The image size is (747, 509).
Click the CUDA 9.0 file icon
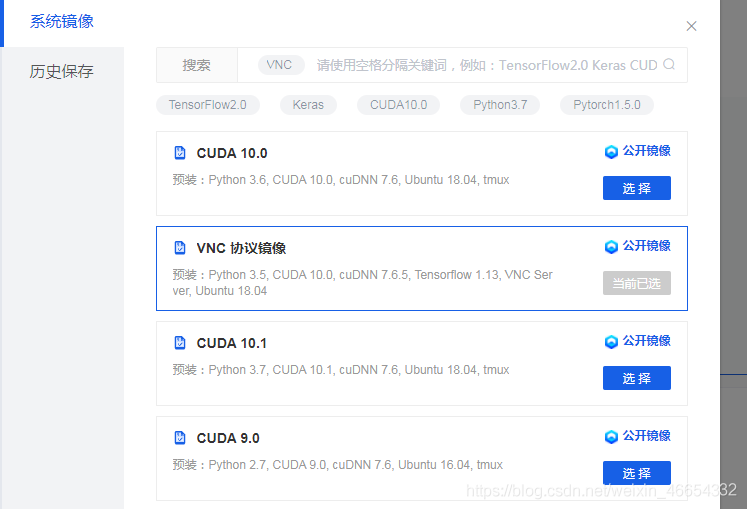pyautogui.click(x=180, y=437)
